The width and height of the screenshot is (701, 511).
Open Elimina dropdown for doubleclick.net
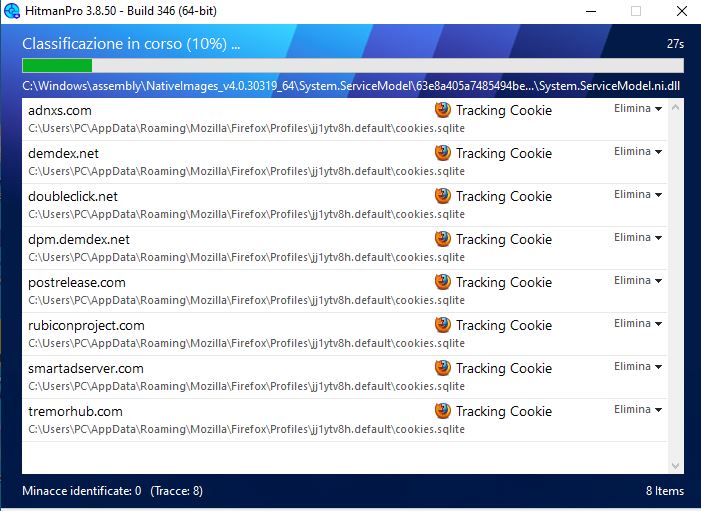pos(638,194)
